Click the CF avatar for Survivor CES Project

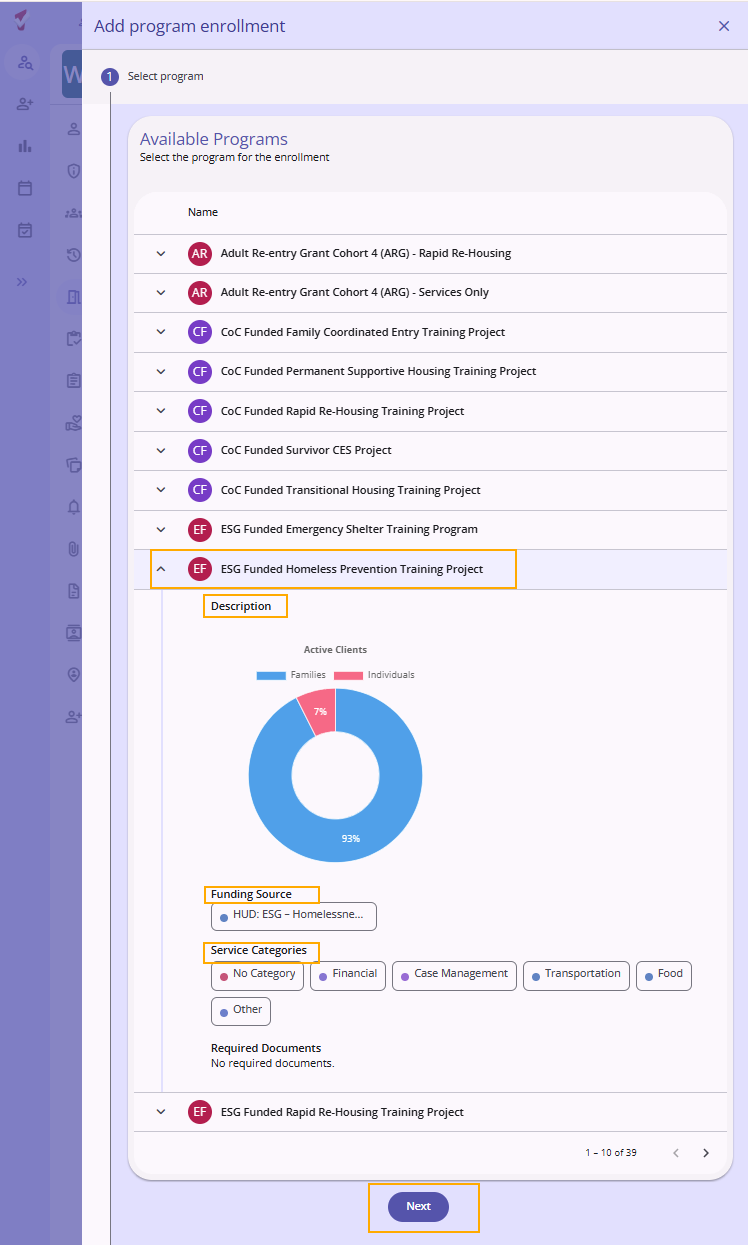[200, 450]
